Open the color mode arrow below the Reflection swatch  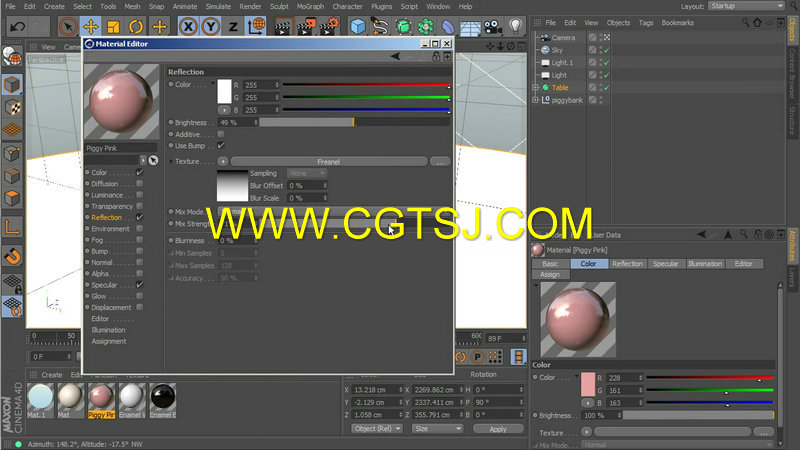[224, 110]
